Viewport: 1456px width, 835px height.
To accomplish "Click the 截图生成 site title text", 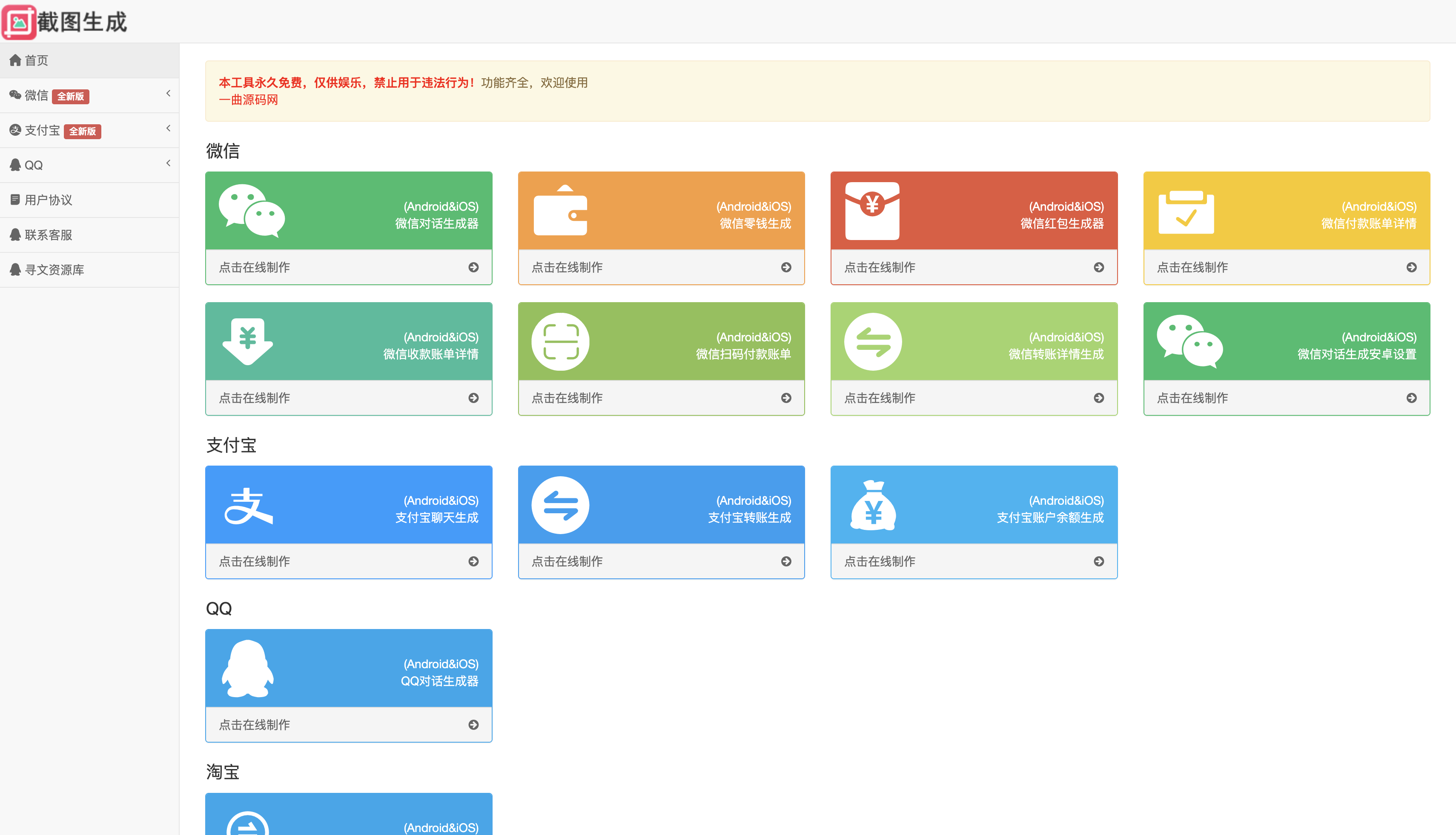I will click(x=82, y=23).
